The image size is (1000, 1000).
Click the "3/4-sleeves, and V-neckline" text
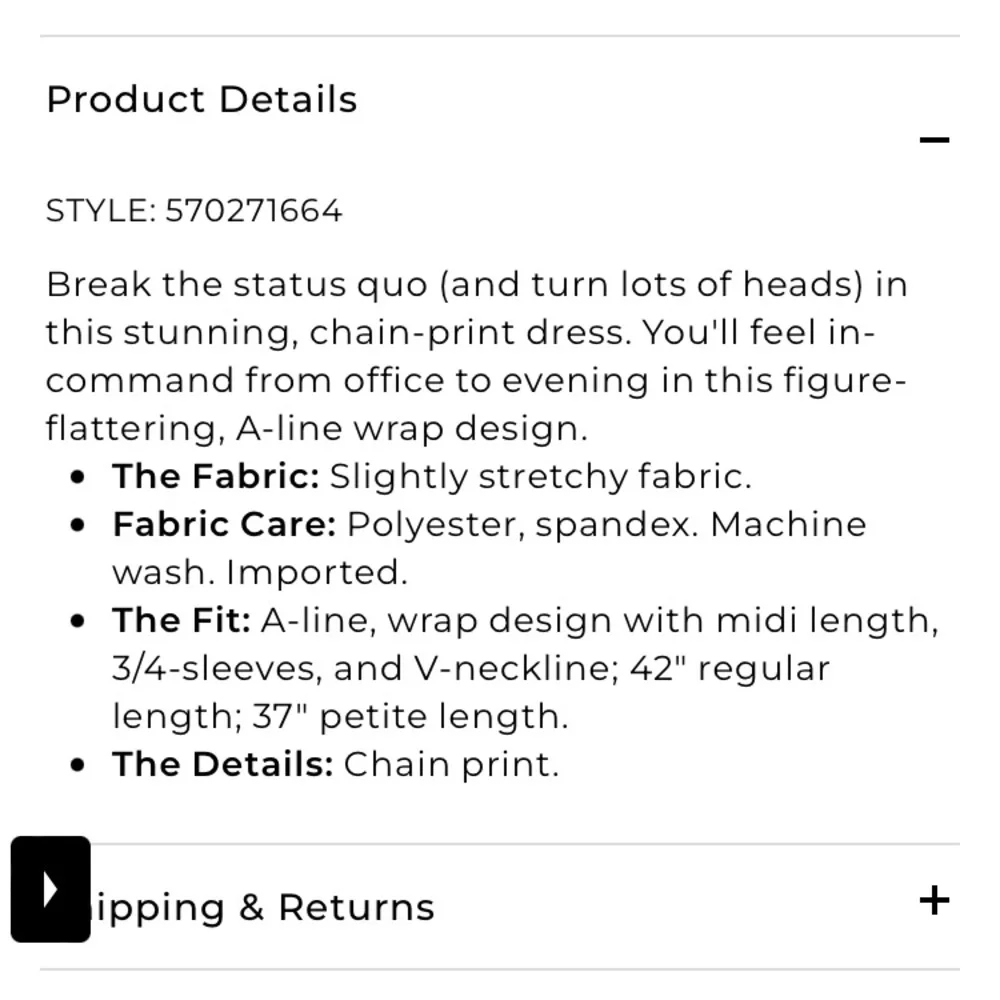tap(360, 668)
